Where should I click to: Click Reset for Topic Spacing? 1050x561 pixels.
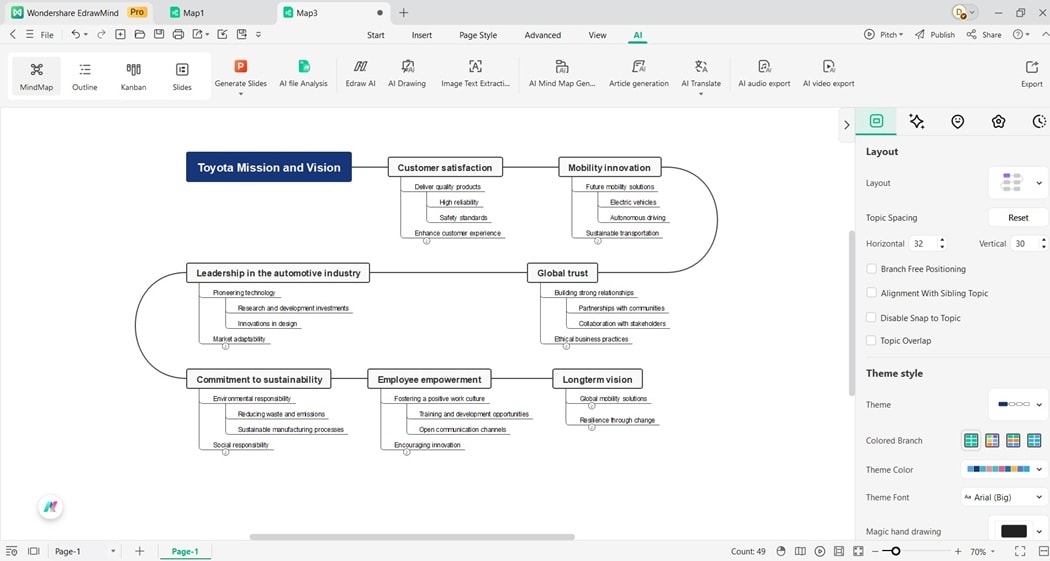1018,218
